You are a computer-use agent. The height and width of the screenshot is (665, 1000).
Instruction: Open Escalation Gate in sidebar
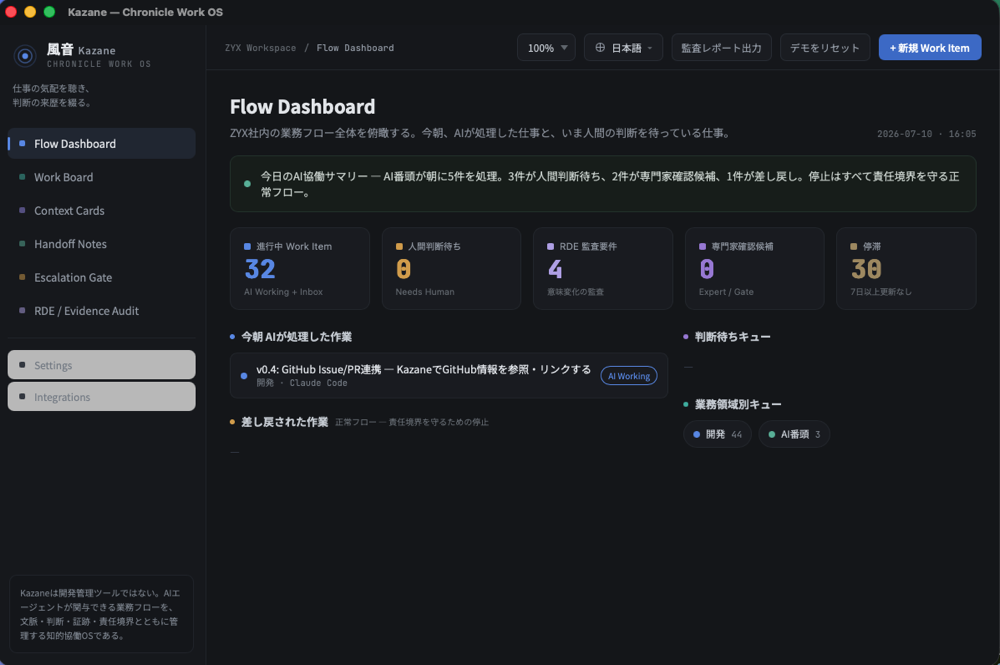101,277
